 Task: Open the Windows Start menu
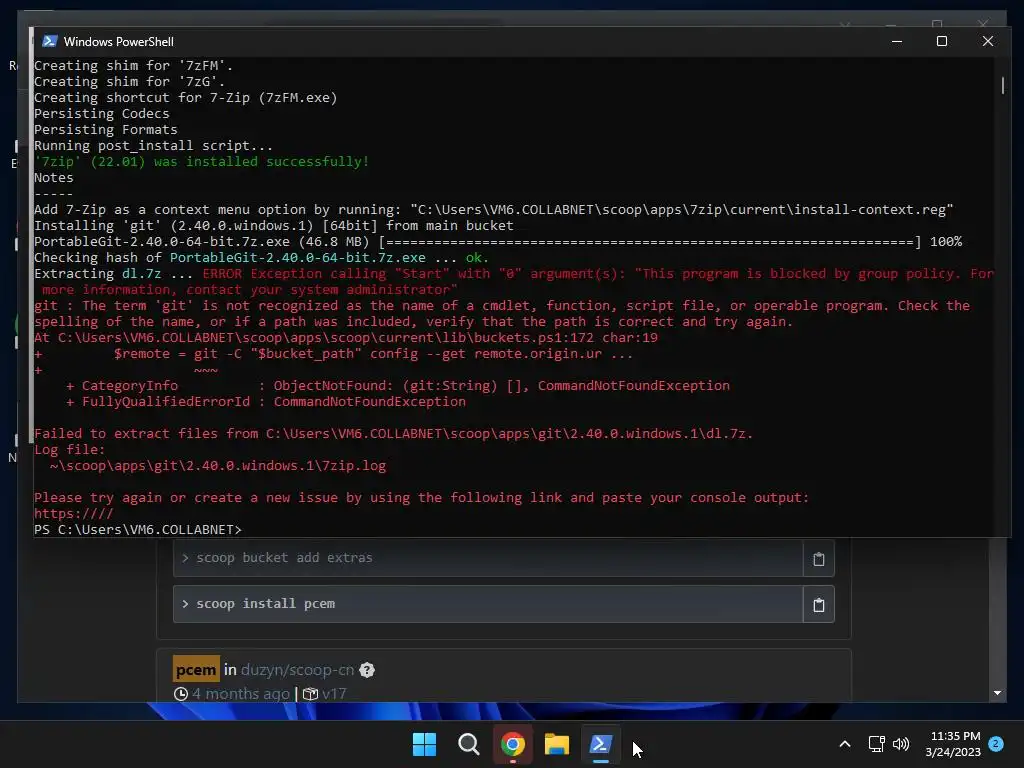424,744
